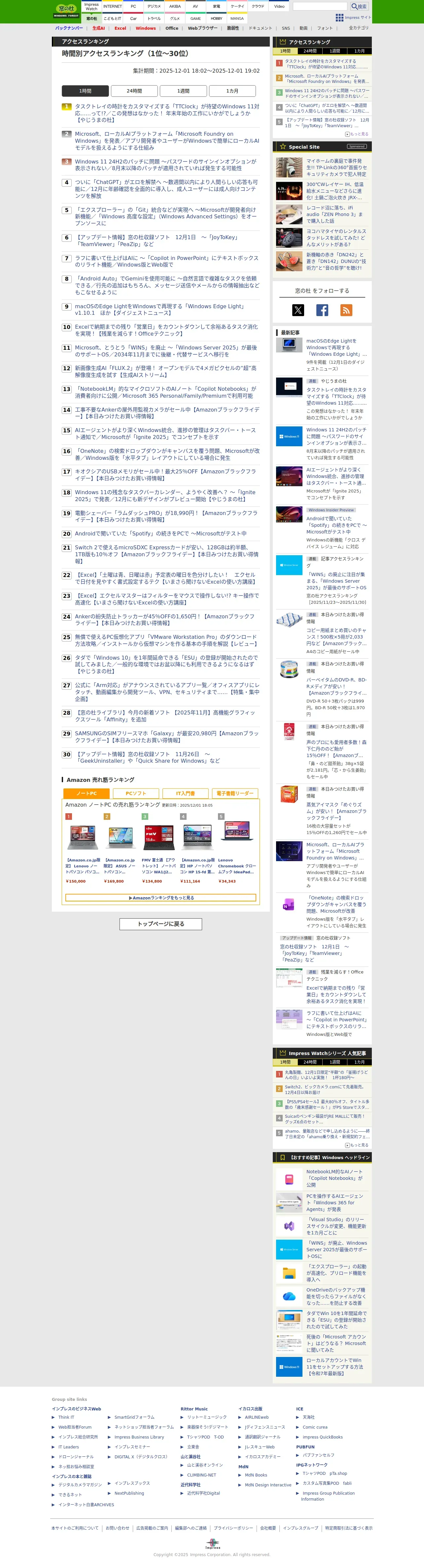Click もっと見る under sidebar アクセスランキング
Viewport: 424px width, 1568px height.
pyautogui.click(x=357, y=134)
